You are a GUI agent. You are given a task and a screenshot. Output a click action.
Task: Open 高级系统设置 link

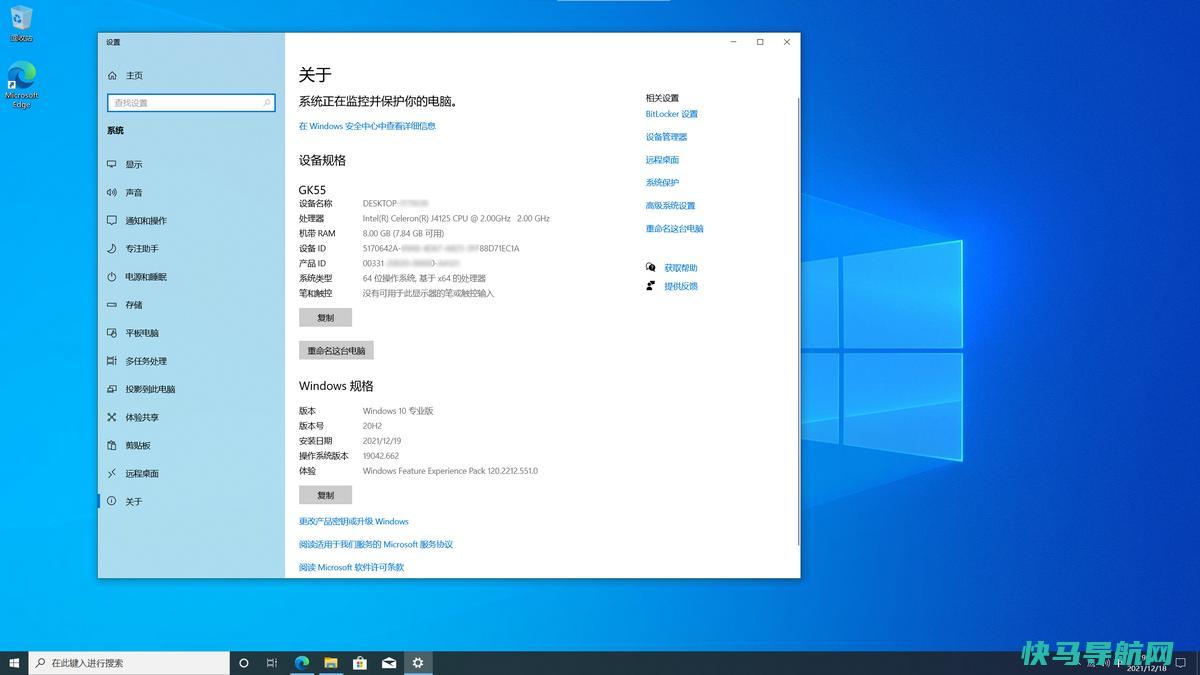[x=670, y=206]
